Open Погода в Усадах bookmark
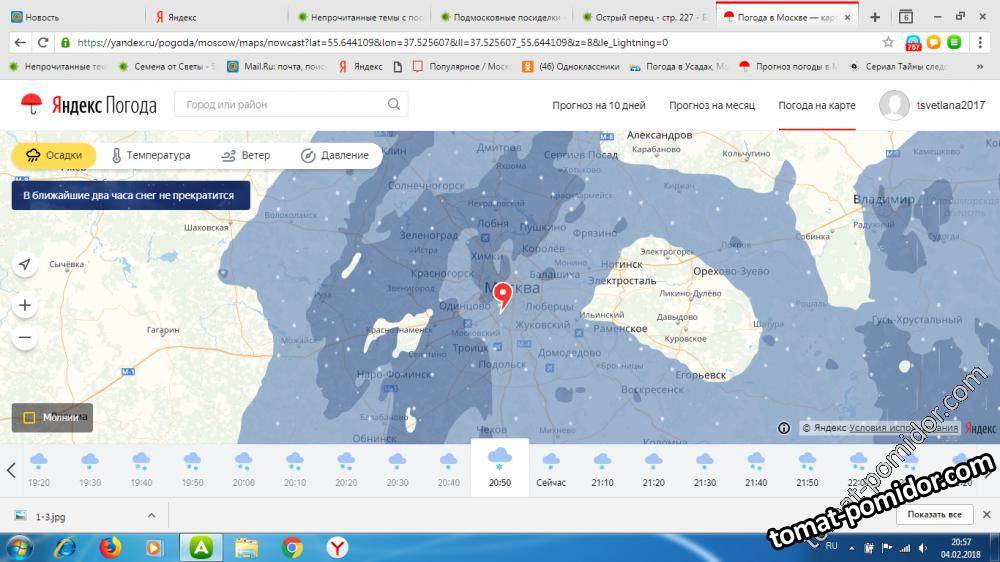The image size is (1000, 562). [678, 66]
